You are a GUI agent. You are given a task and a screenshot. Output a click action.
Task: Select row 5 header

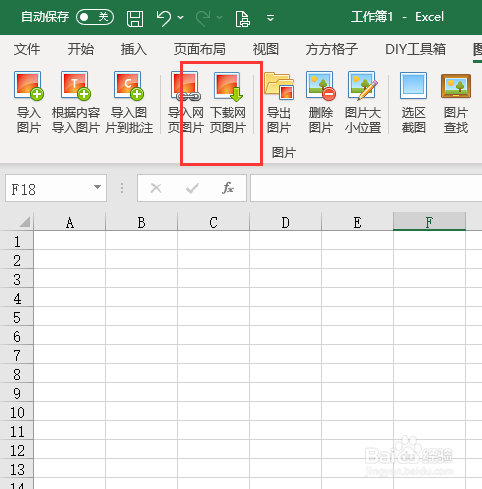17,316
